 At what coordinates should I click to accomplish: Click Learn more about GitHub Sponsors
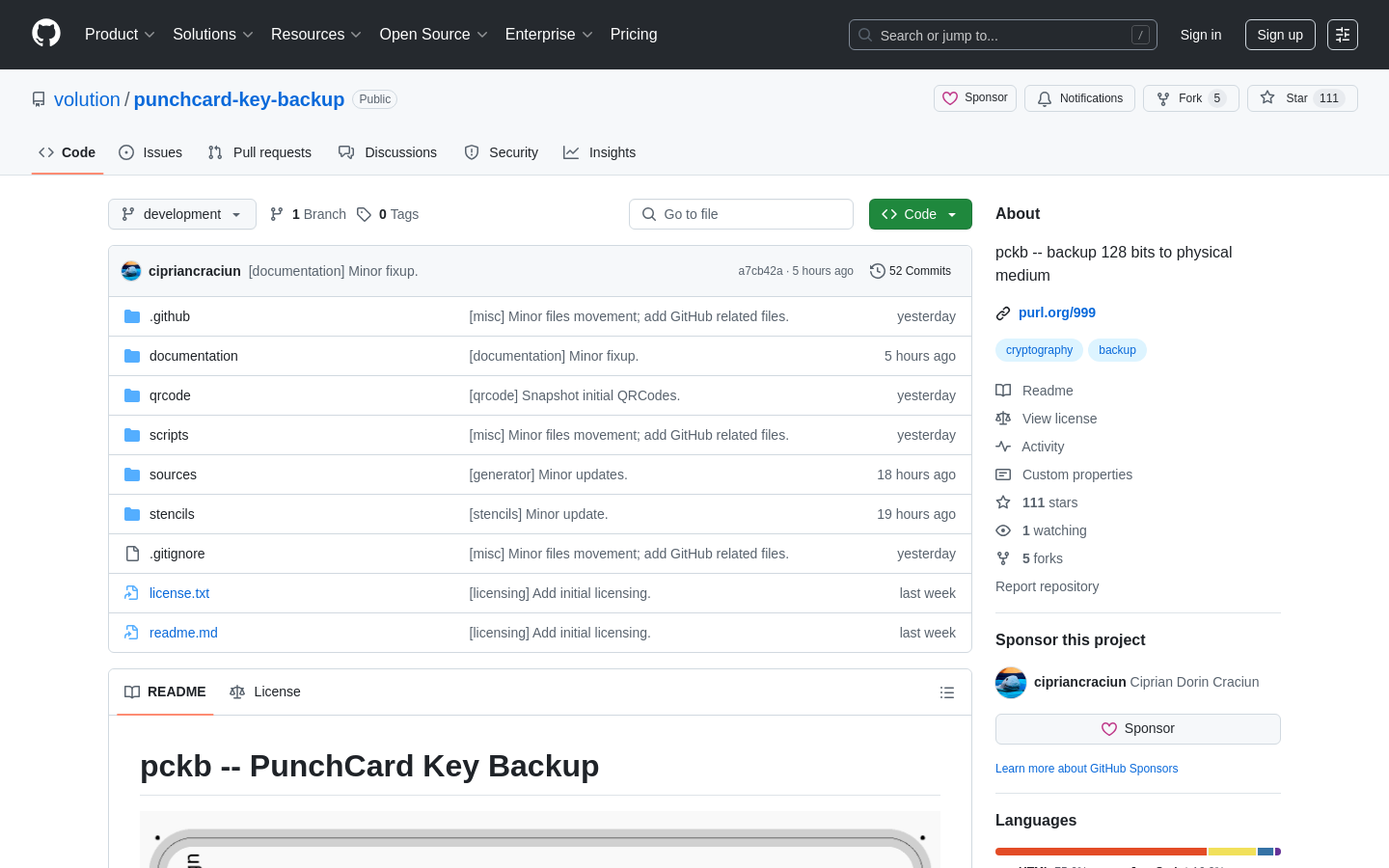tap(1086, 769)
